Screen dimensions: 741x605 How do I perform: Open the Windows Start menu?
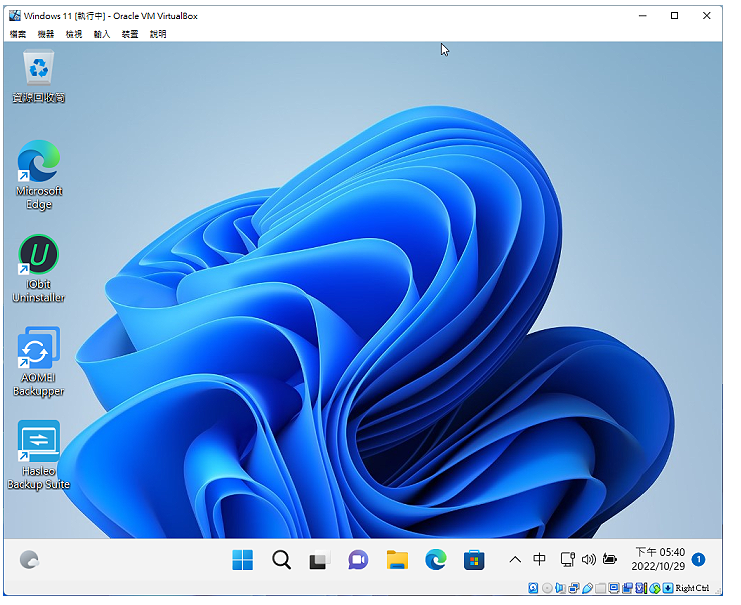(x=242, y=560)
